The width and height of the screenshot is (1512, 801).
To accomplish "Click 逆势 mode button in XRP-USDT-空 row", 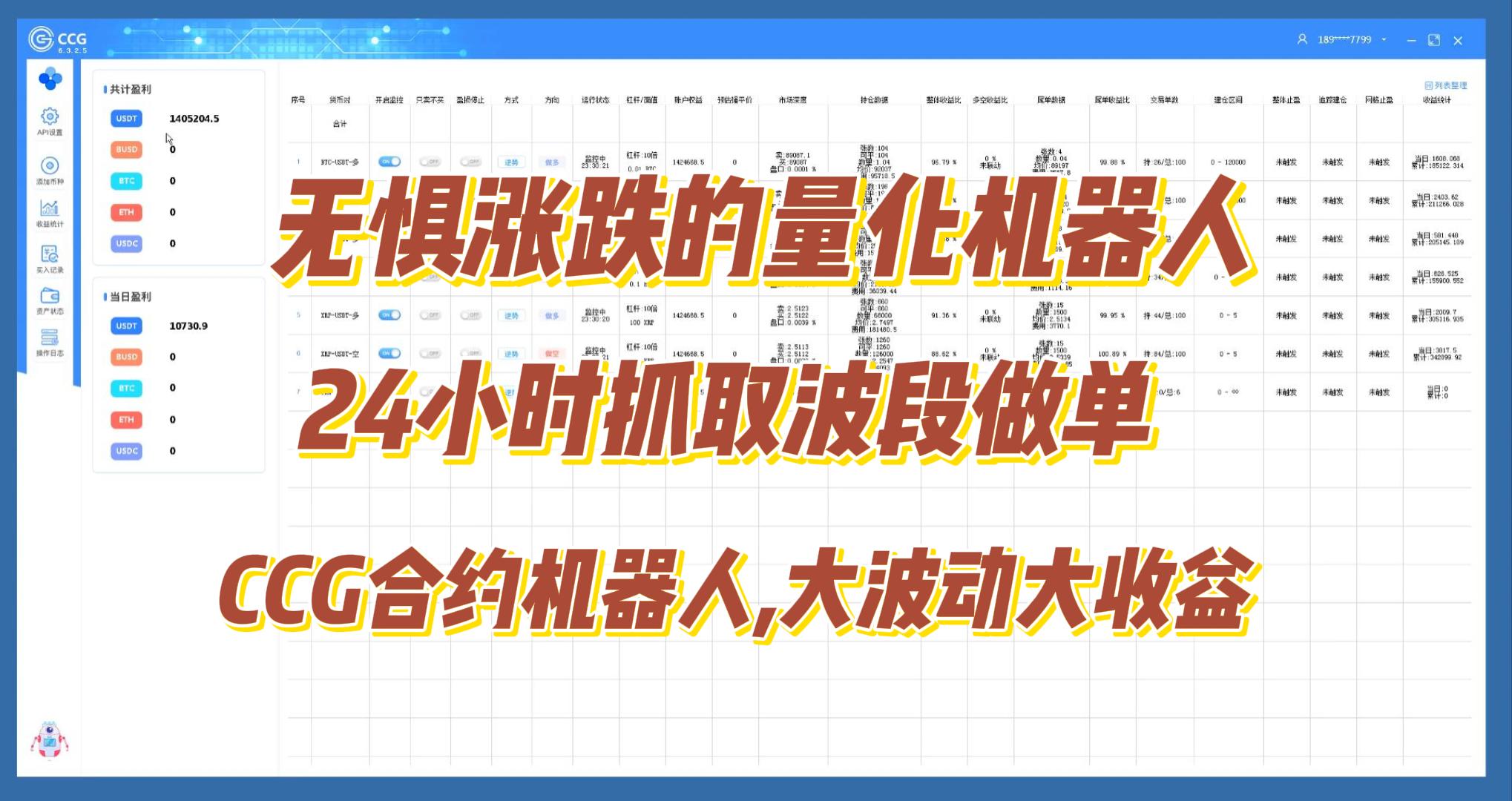I will point(512,354).
